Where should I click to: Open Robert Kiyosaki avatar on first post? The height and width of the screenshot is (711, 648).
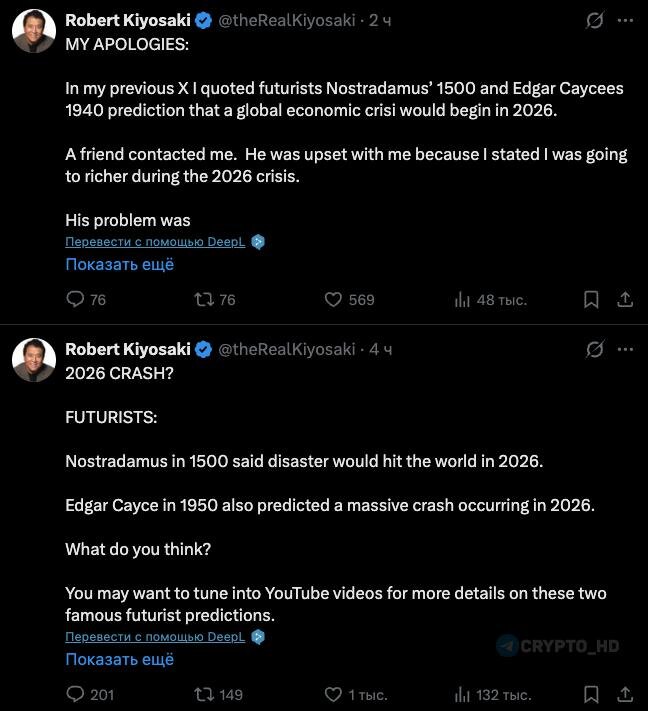33,31
